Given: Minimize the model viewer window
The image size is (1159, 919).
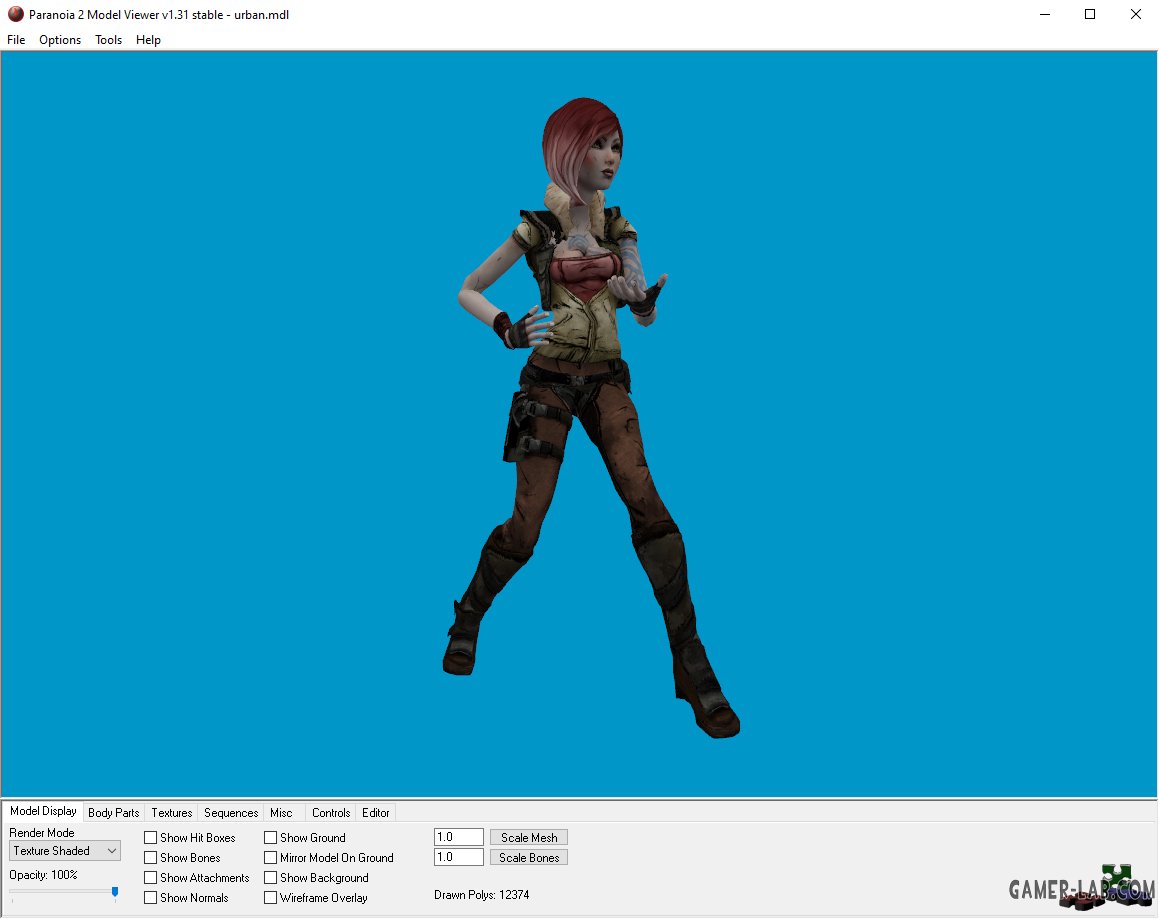Looking at the screenshot, I should point(1044,14).
